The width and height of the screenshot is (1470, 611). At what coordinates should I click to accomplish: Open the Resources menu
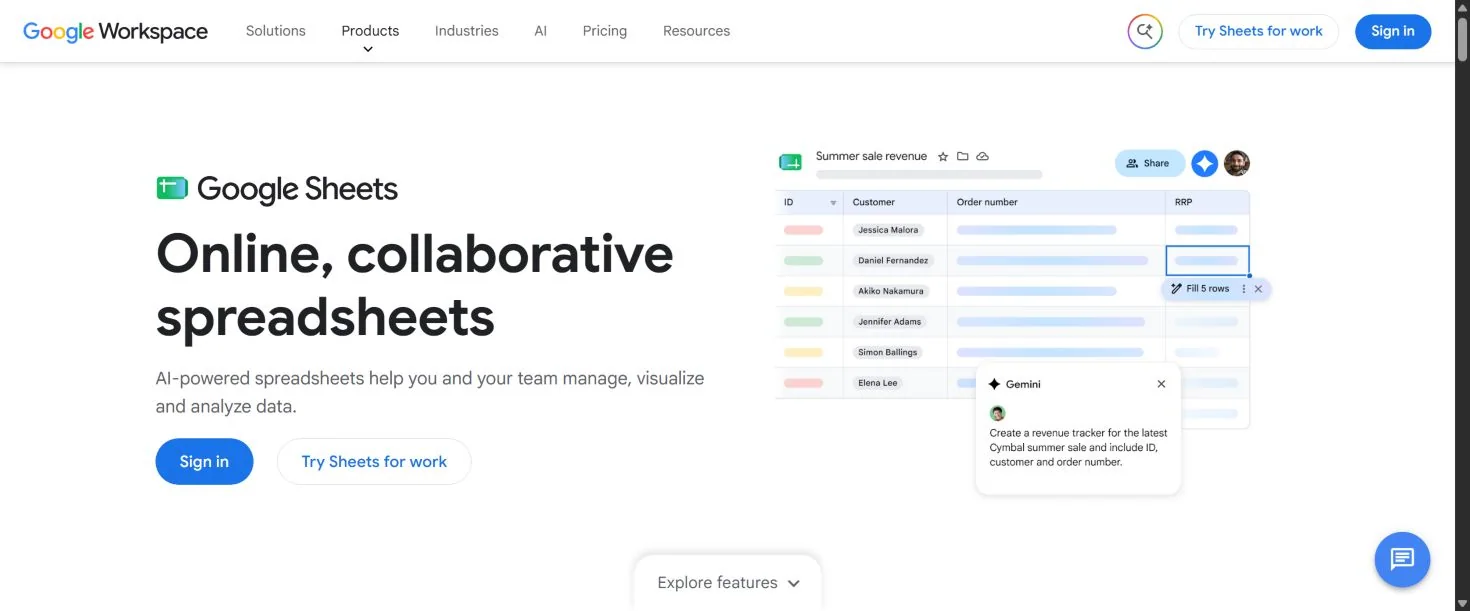point(696,31)
